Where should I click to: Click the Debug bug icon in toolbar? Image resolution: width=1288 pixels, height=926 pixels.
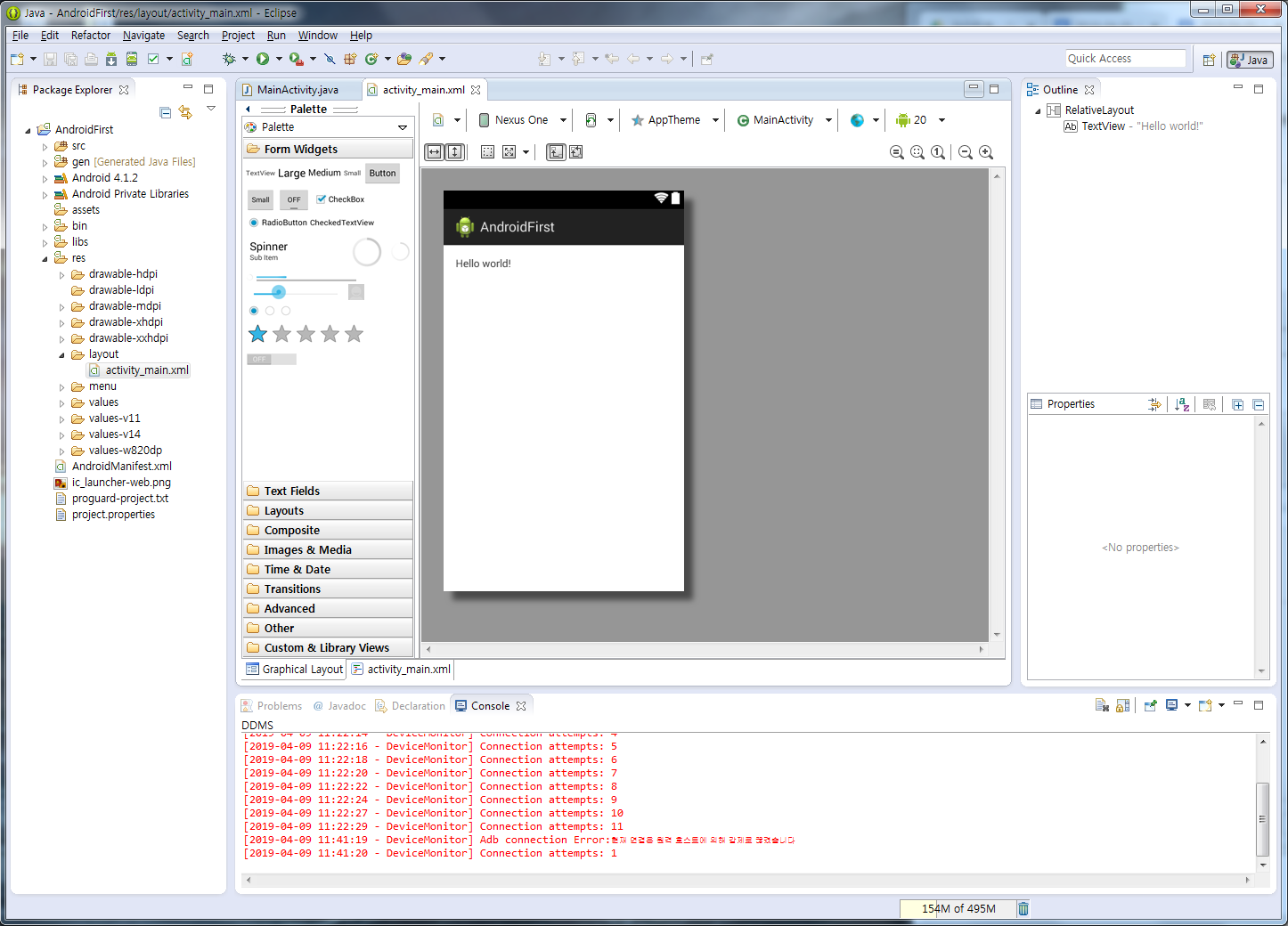(x=230, y=59)
